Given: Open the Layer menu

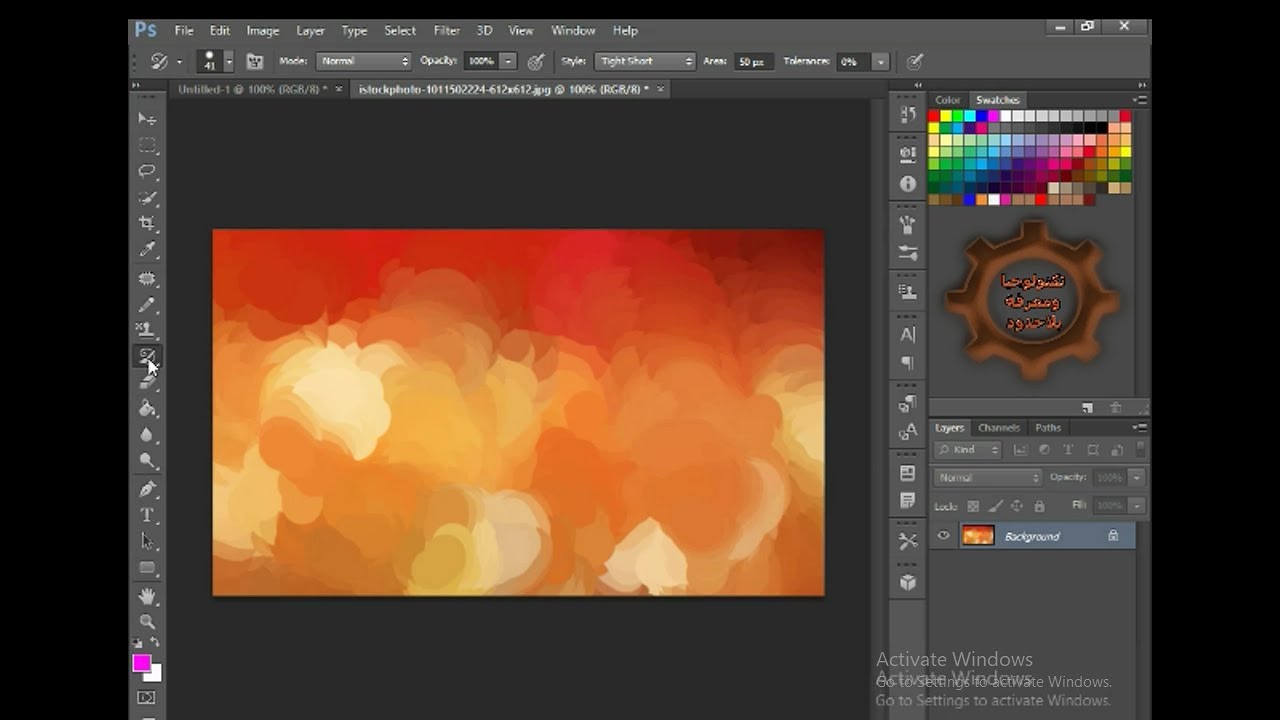Looking at the screenshot, I should coord(310,30).
